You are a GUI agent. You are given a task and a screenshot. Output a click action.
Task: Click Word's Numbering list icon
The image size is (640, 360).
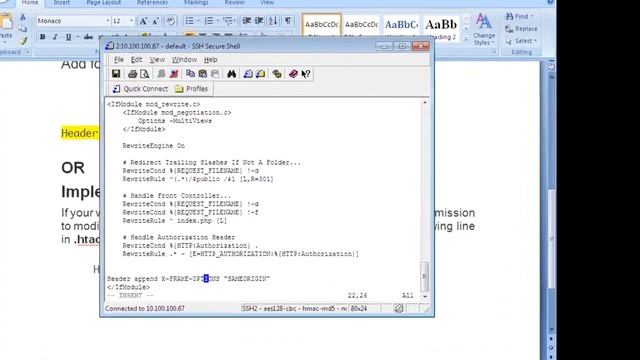[209, 21]
